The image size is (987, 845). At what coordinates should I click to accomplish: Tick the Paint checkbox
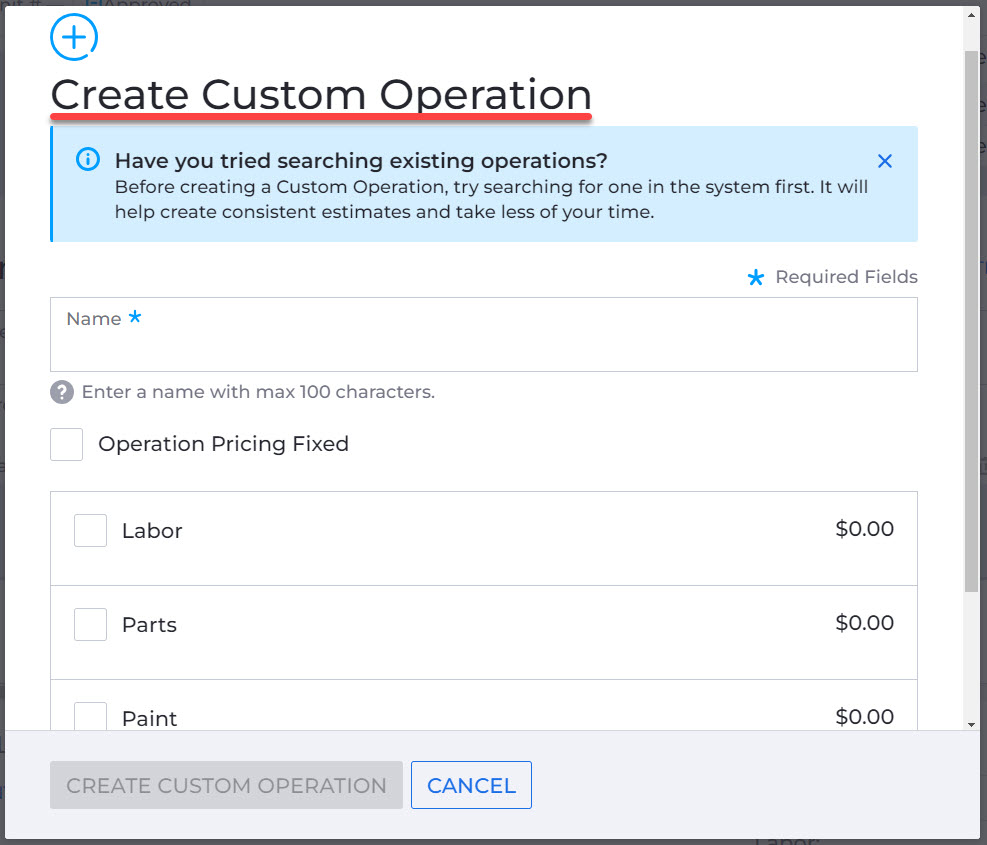(x=91, y=717)
